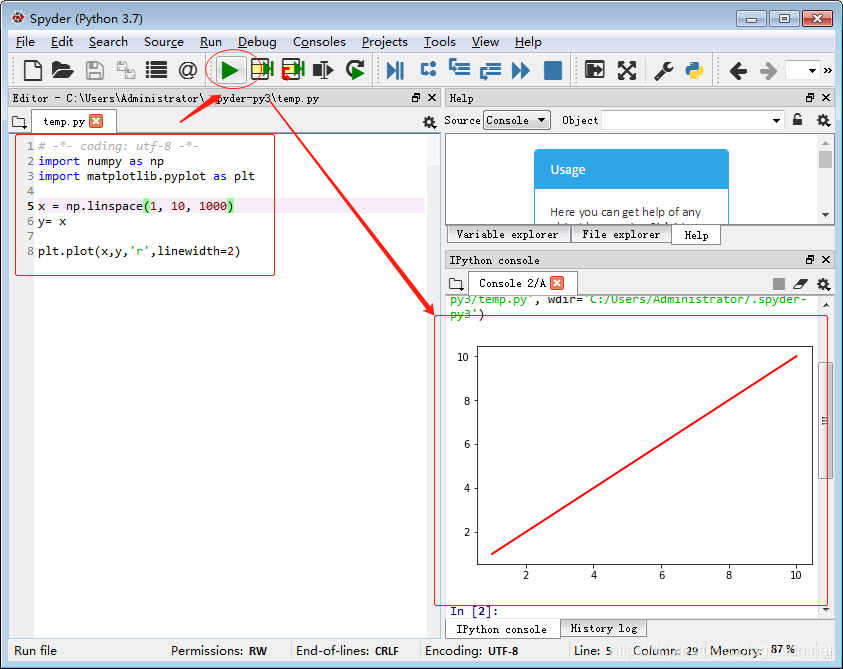Image resolution: width=843 pixels, height=669 pixels.
Task: Create a new file with toolbar icon
Action: point(33,70)
